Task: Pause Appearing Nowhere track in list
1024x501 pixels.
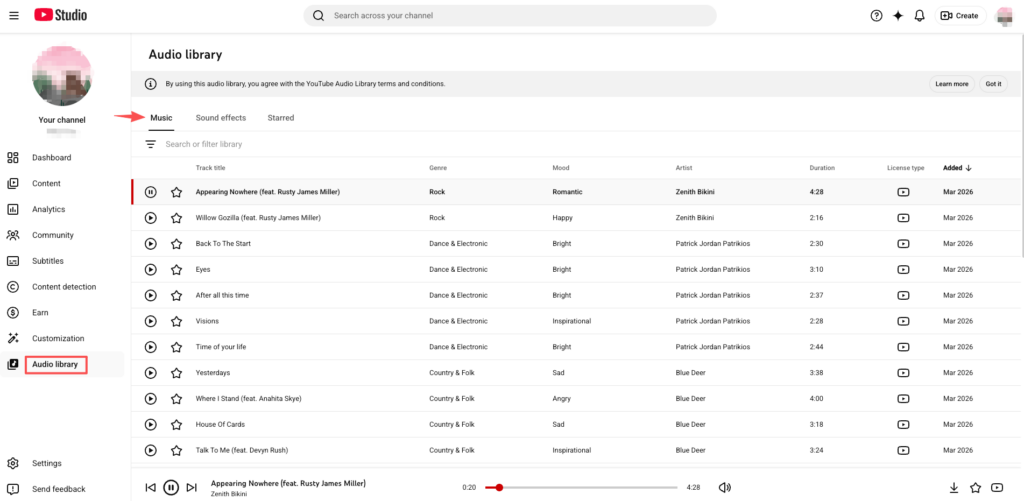Action: 150,192
